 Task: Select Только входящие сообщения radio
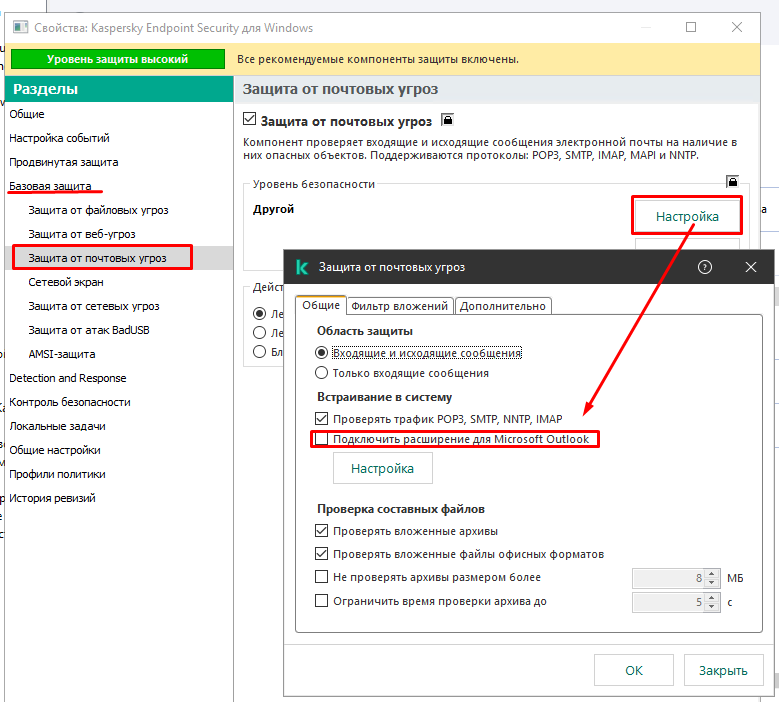(x=321, y=373)
